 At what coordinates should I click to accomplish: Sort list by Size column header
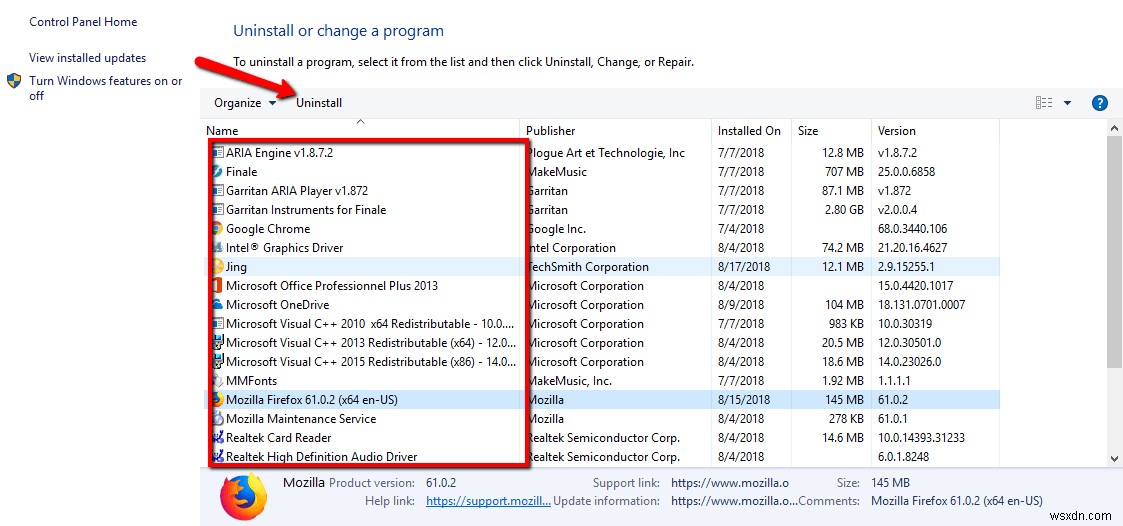[832, 130]
